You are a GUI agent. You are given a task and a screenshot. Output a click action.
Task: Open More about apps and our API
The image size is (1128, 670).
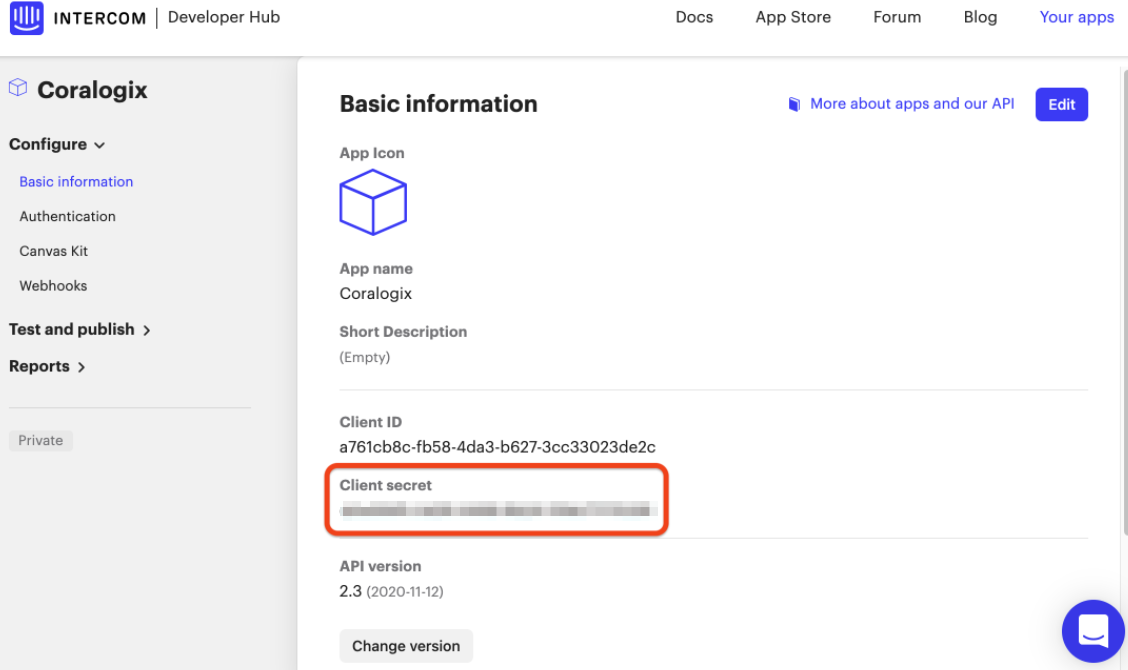912,104
